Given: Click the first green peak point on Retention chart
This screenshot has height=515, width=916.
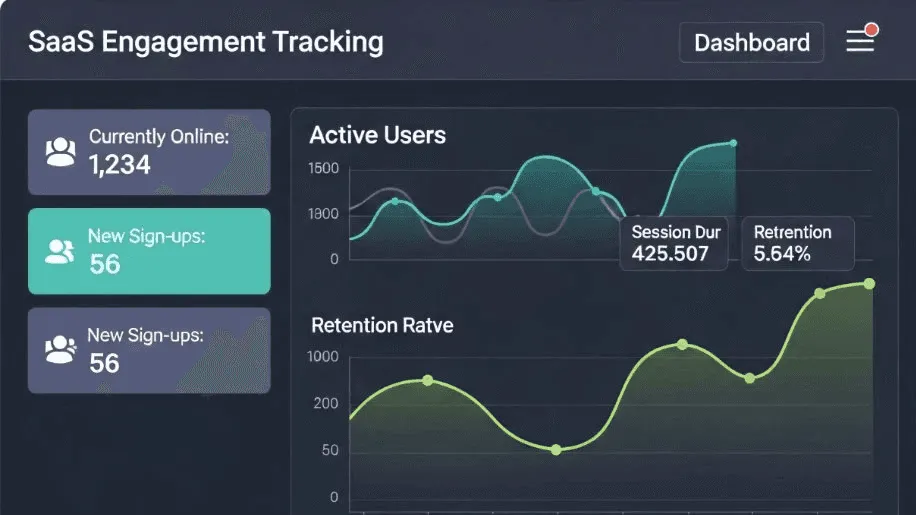Looking at the screenshot, I should pyautogui.click(x=428, y=380).
